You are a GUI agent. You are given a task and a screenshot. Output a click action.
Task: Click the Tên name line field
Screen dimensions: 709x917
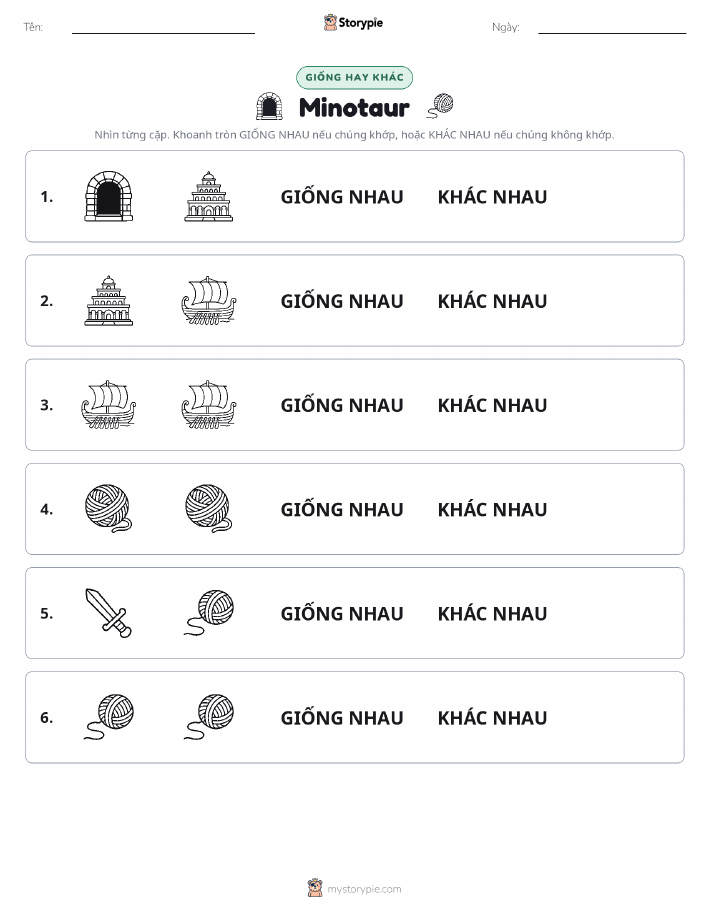pyautogui.click(x=163, y=28)
